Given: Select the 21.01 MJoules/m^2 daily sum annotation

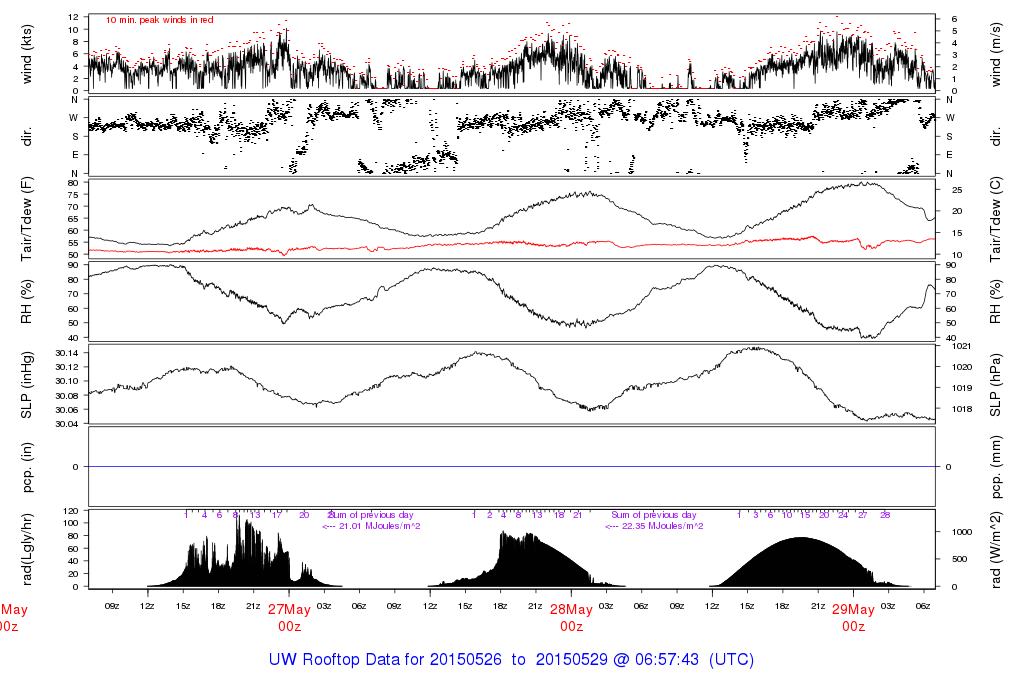Looking at the screenshot, I should [370, 525].
